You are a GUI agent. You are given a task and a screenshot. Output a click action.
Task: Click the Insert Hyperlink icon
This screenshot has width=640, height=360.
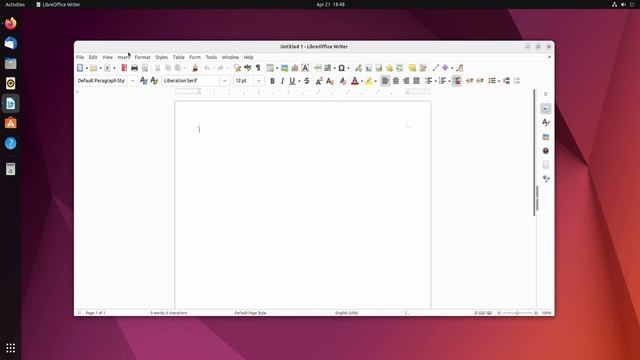pos(358,68)
